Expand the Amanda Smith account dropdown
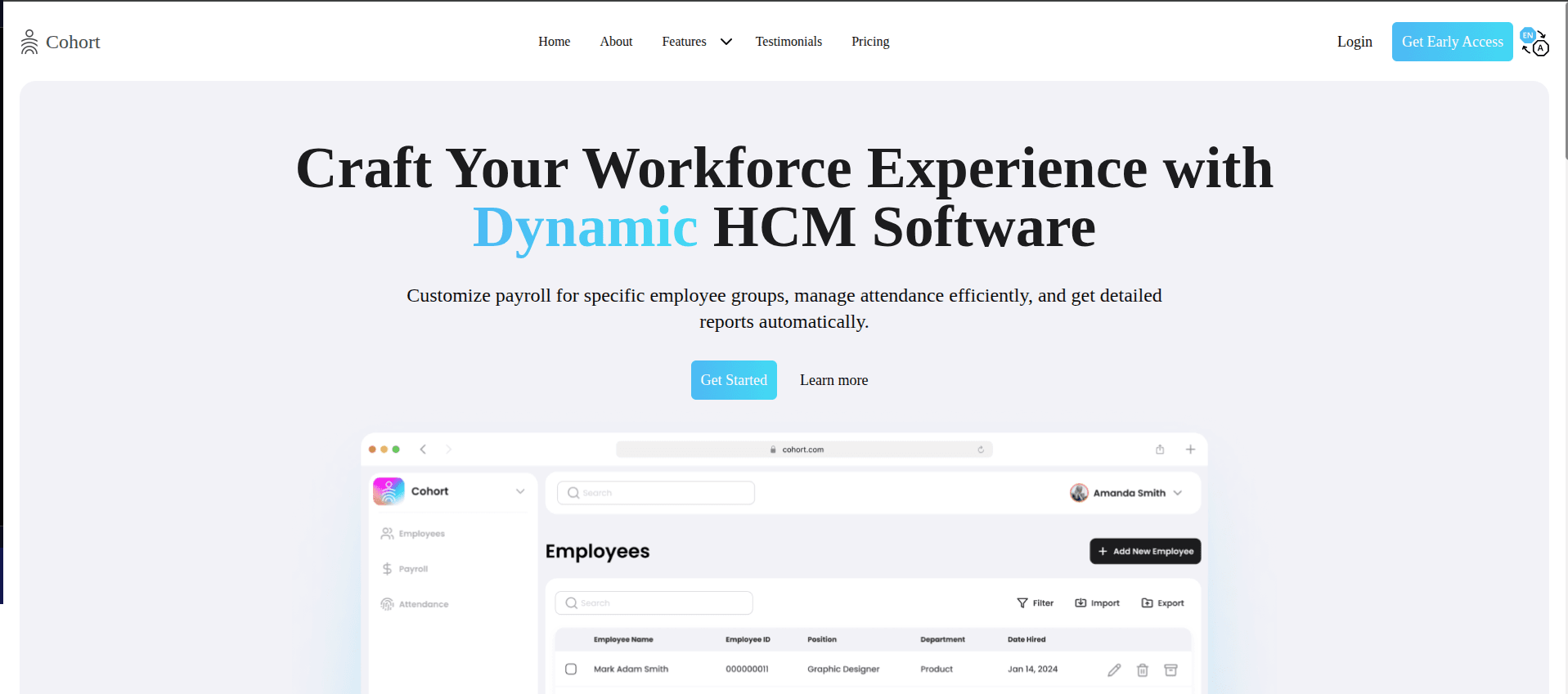 coord(1178,493)
